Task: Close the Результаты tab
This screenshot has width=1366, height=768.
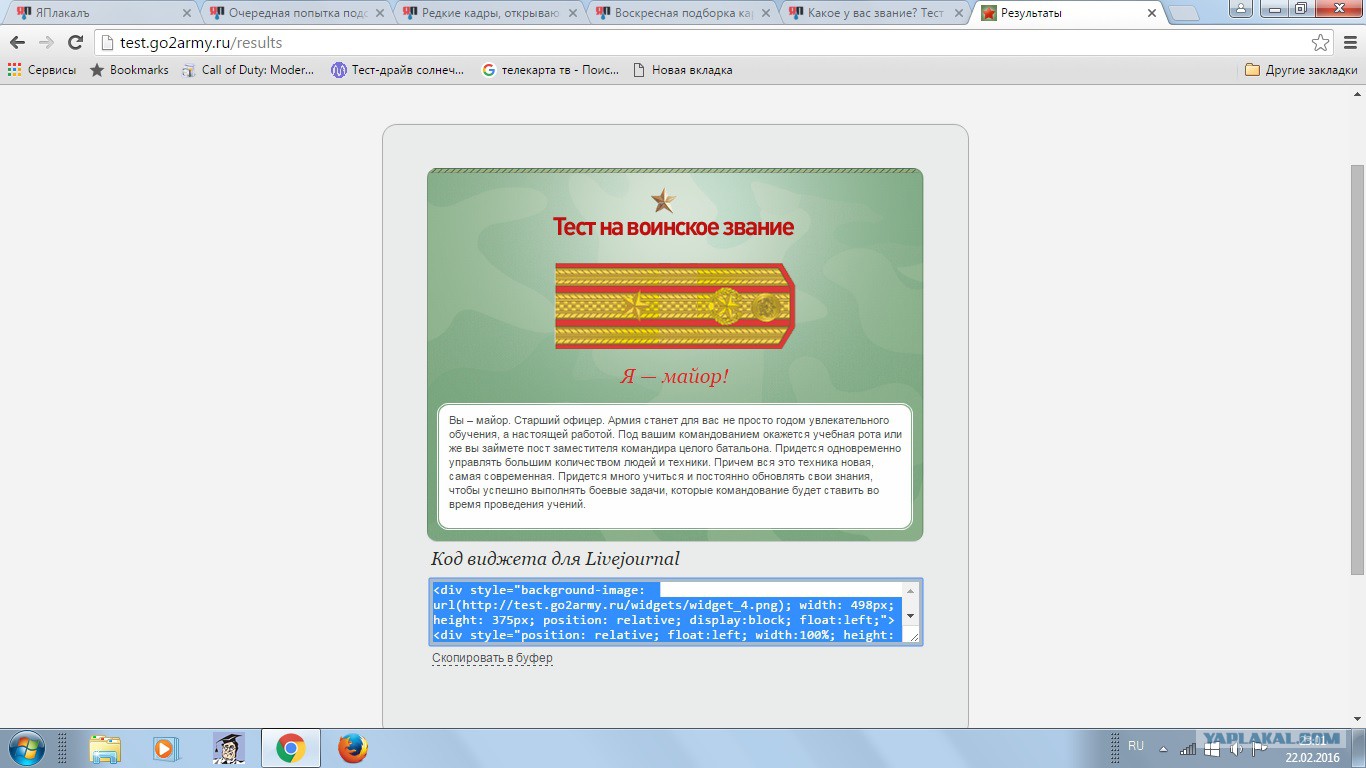Action: (x=1151, y=14)
